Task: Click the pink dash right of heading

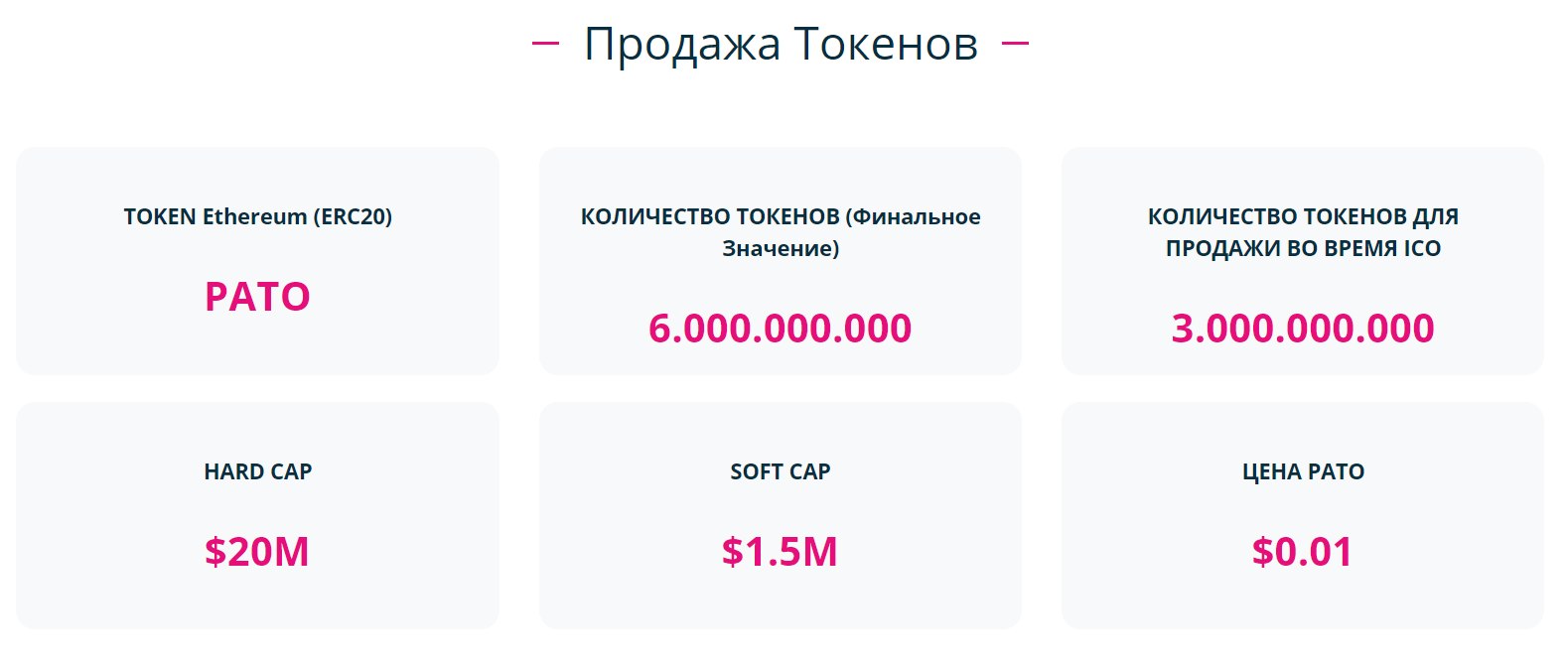Action: click(x=1015, y=43)
